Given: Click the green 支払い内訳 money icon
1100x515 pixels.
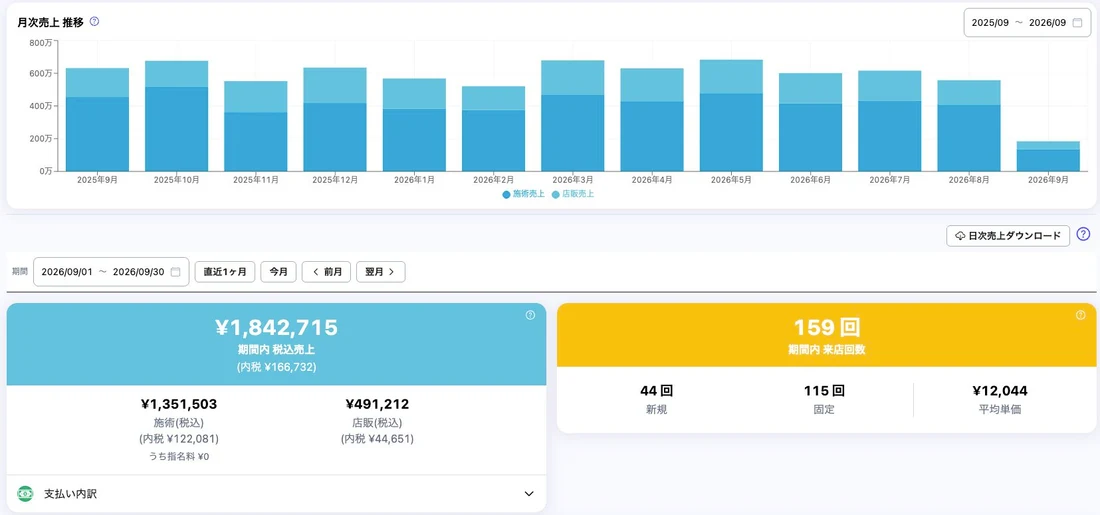Looking at the screenshot, I should coord(25,494).
